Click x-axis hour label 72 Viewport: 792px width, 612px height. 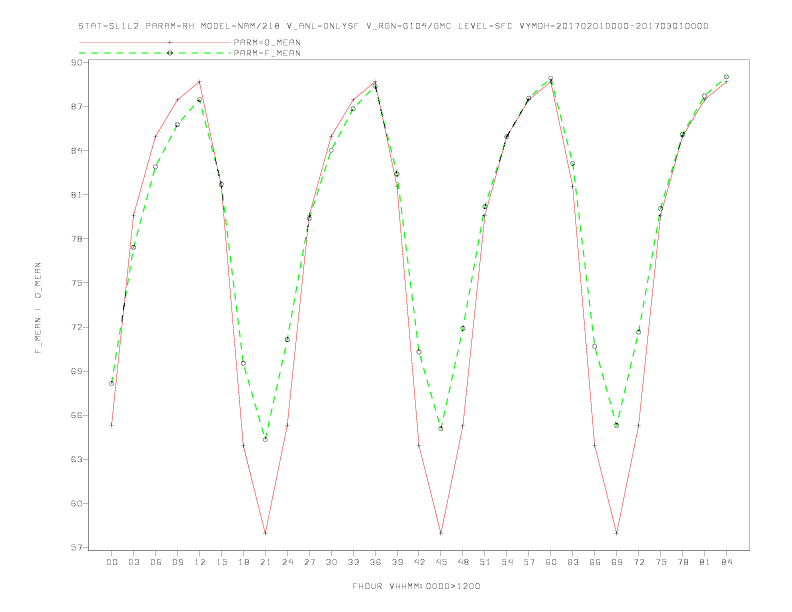639,562
